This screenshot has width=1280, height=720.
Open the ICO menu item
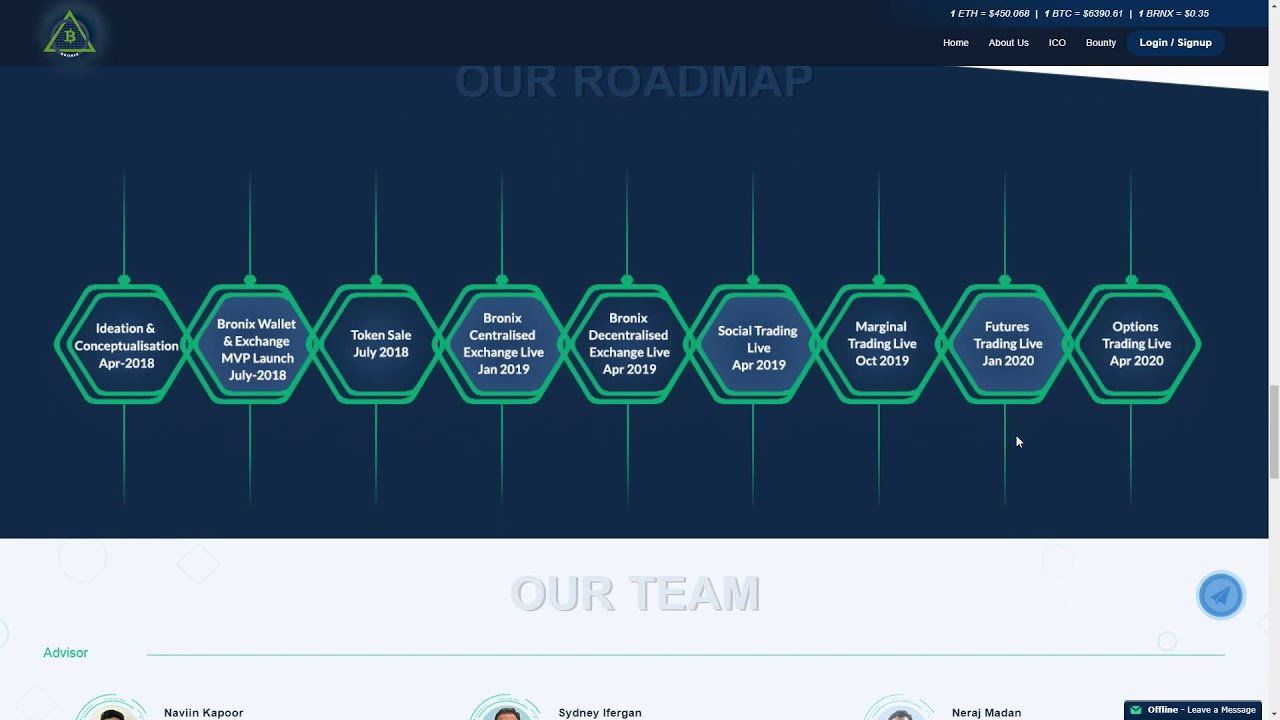pyautogui.click(x=1057, y=43)
